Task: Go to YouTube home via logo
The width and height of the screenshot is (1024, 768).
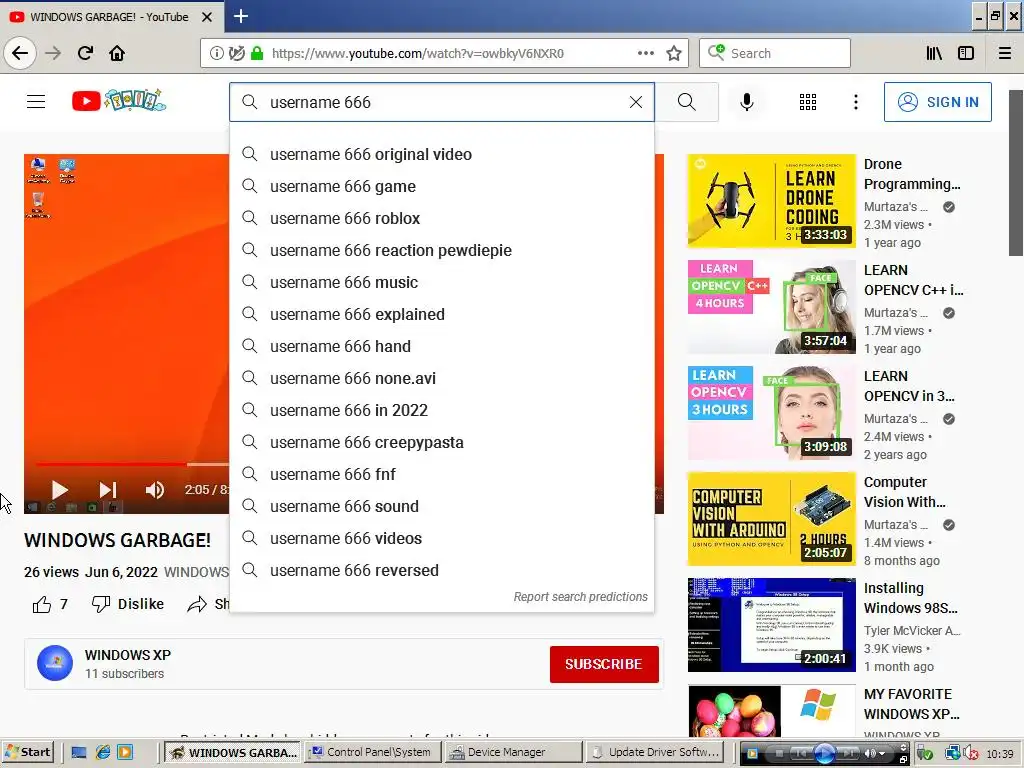Action: pyautogui.click(x=119, y=101)
